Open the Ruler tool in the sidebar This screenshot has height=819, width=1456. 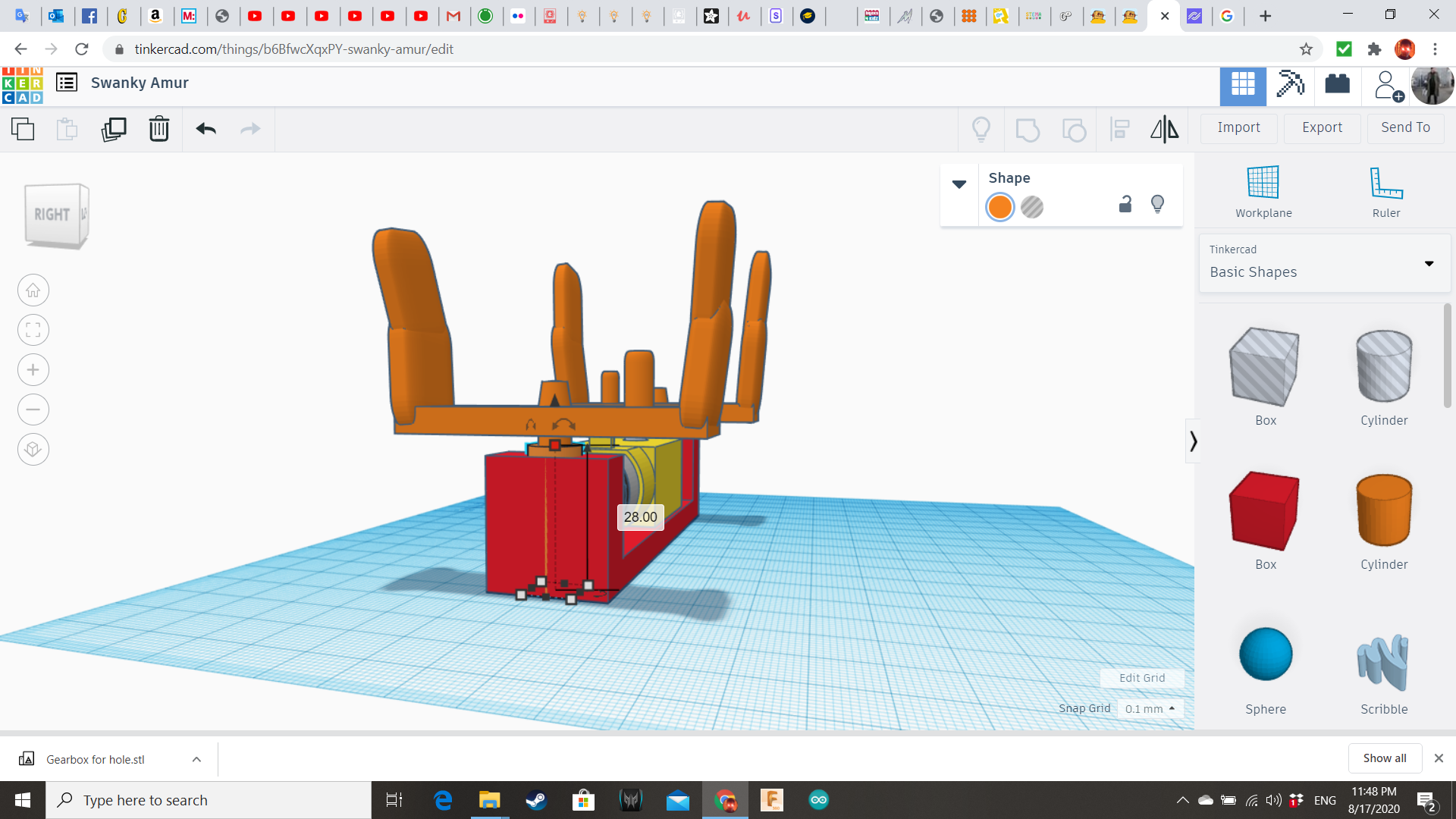pos(1385,186)
